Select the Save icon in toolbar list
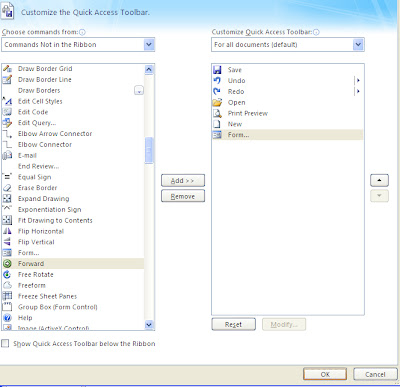 click(x=217, y=70)
